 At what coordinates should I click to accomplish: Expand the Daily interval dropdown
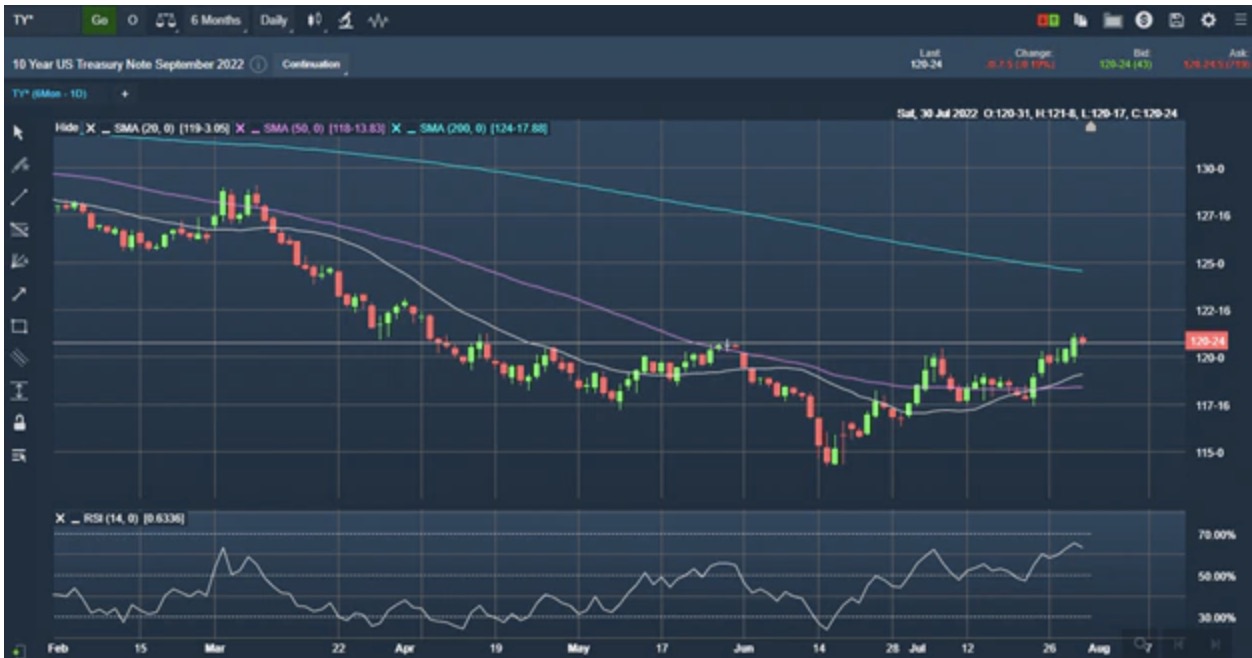[x=275, y=20]
